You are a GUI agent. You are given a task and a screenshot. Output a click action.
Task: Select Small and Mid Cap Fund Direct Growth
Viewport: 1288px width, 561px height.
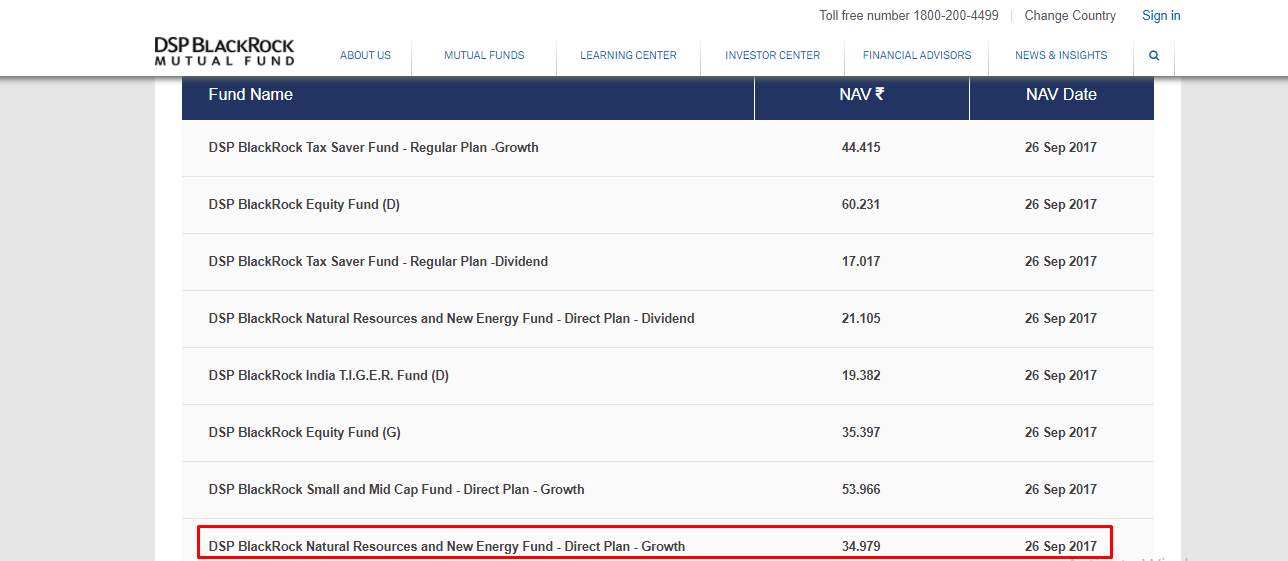click(396, 490)
